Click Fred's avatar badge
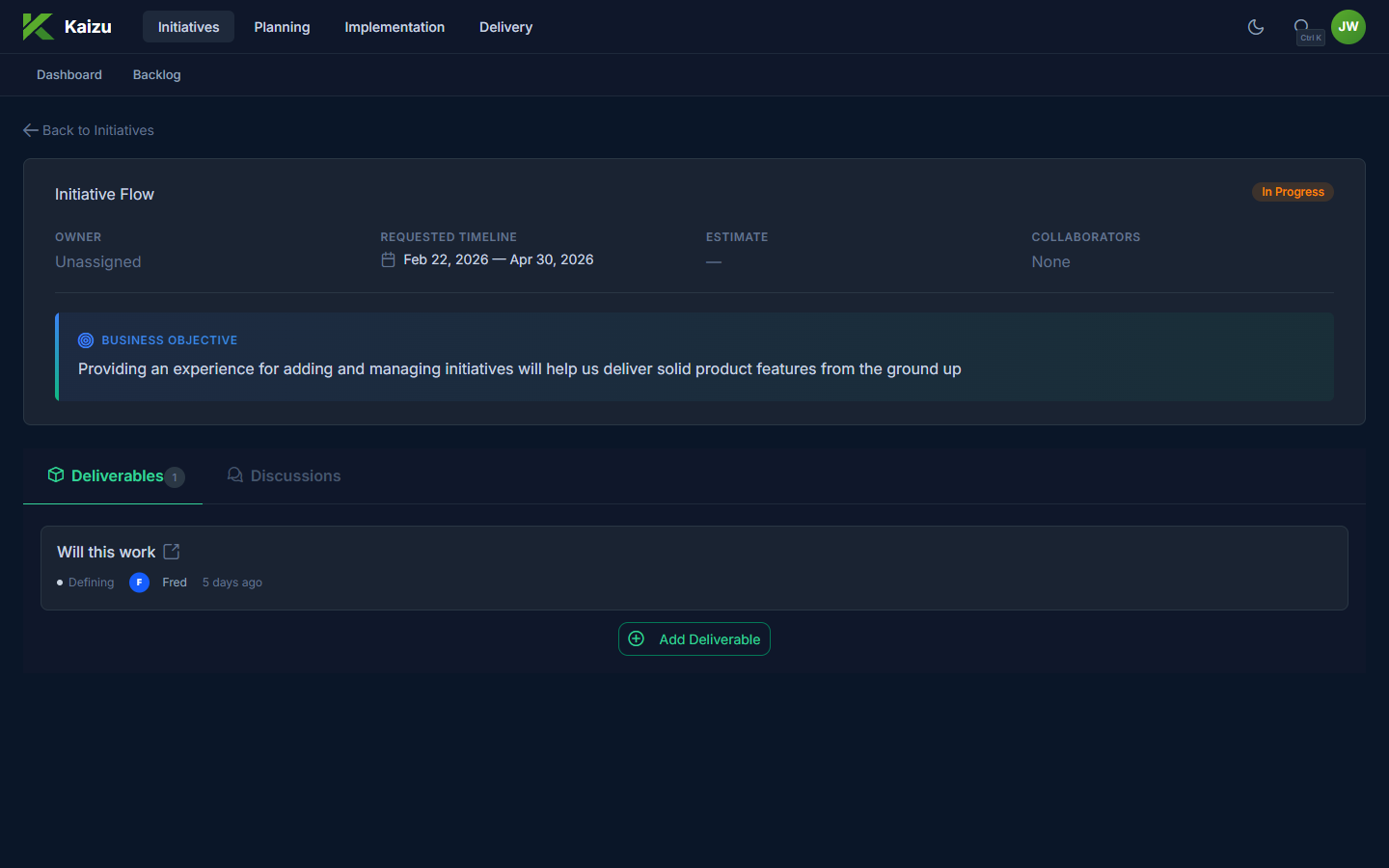This screenshot has height=868, width=1389. [x=139, y=583]
